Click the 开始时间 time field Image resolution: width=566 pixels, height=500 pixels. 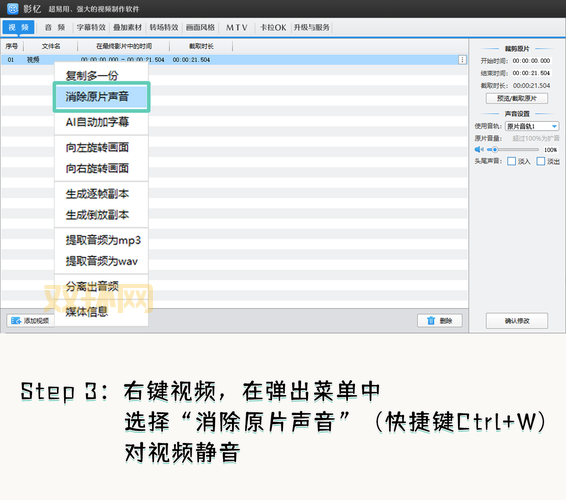(531, 61)
